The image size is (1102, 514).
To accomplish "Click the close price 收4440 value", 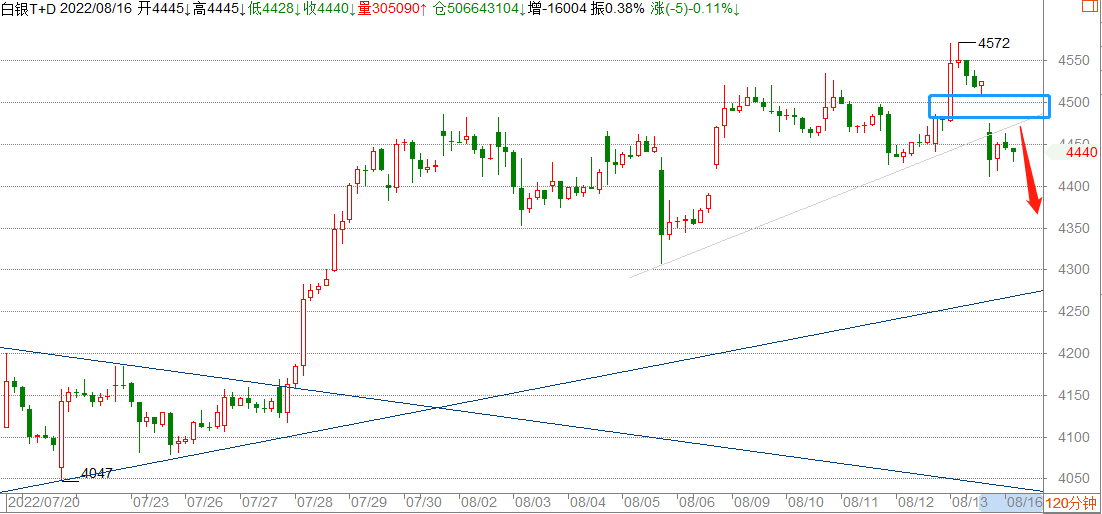I will coord(328,9).
